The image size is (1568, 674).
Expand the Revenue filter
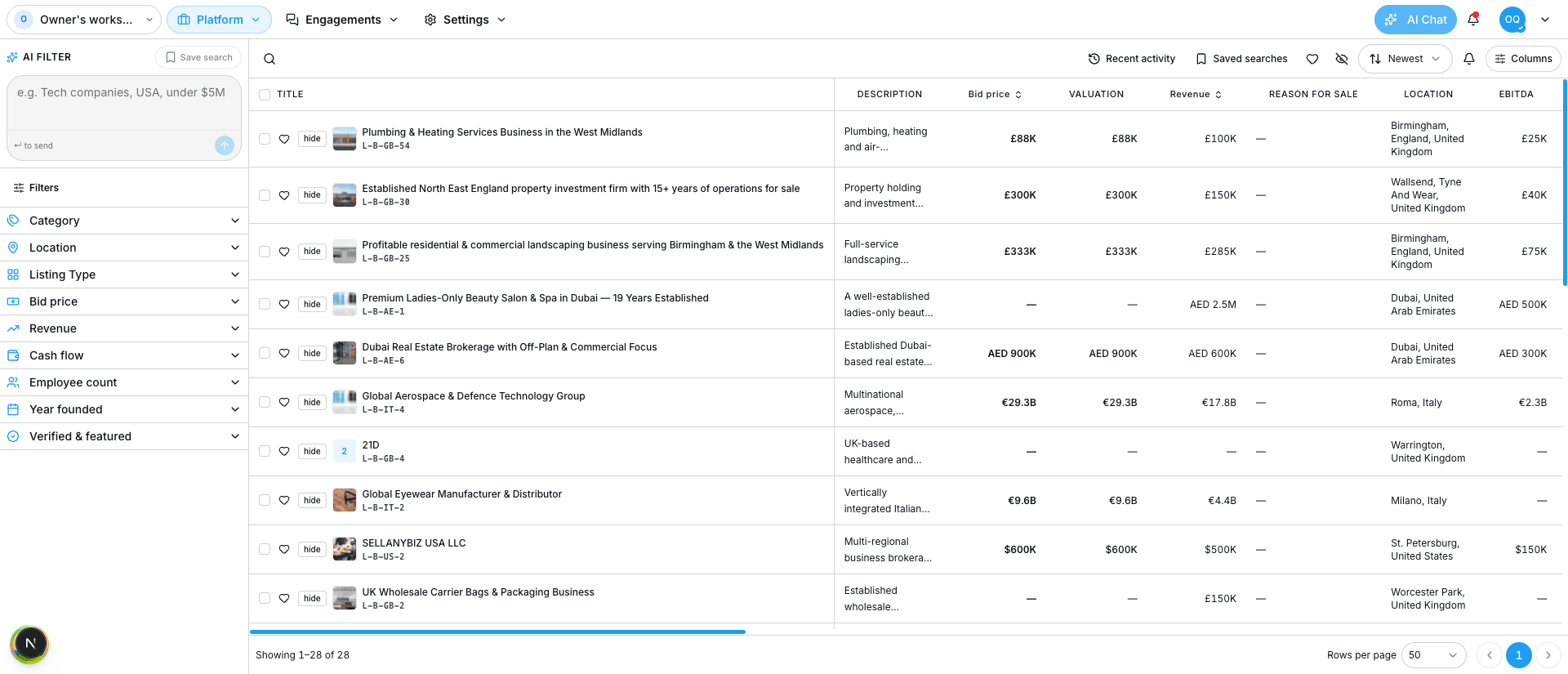(124, 328)
